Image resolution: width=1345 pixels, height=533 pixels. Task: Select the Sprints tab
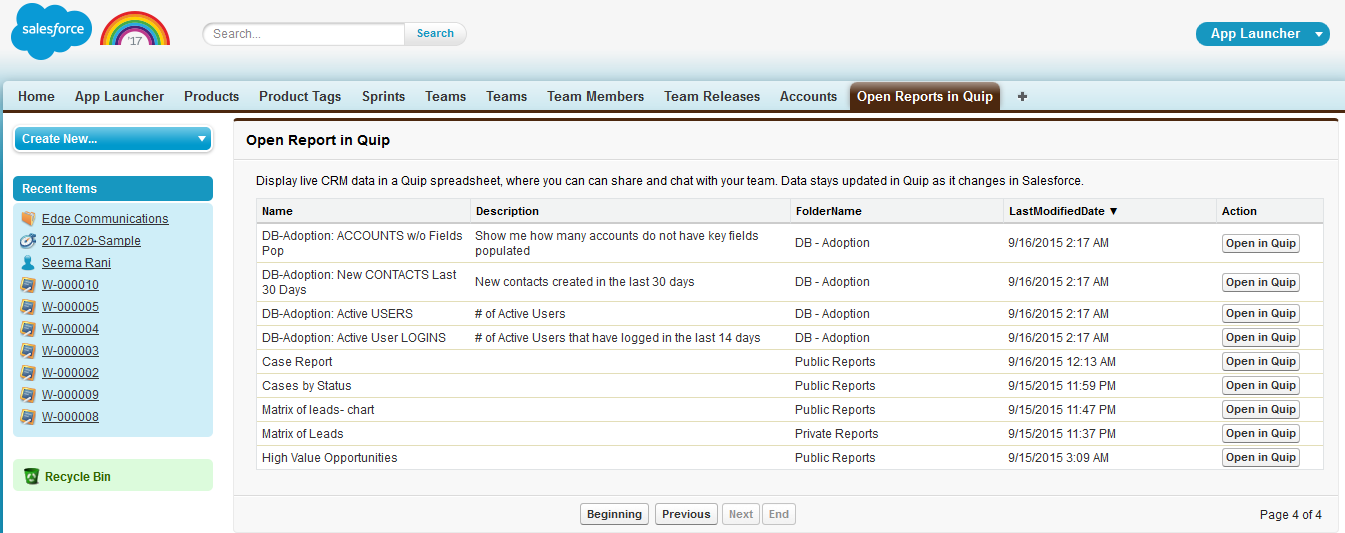point(383,97)
